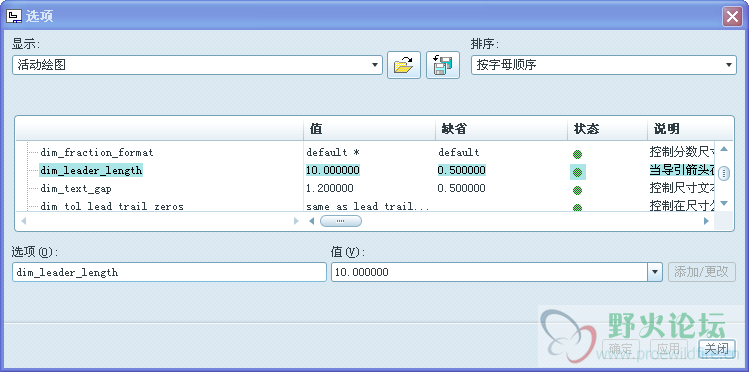
Task: Click the 关闭 button
Action: tap(717, 349)
